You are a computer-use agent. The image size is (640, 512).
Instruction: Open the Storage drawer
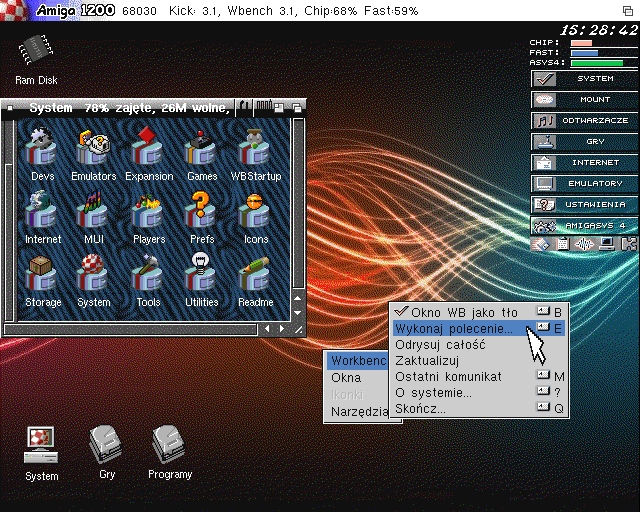pos(42,281)
